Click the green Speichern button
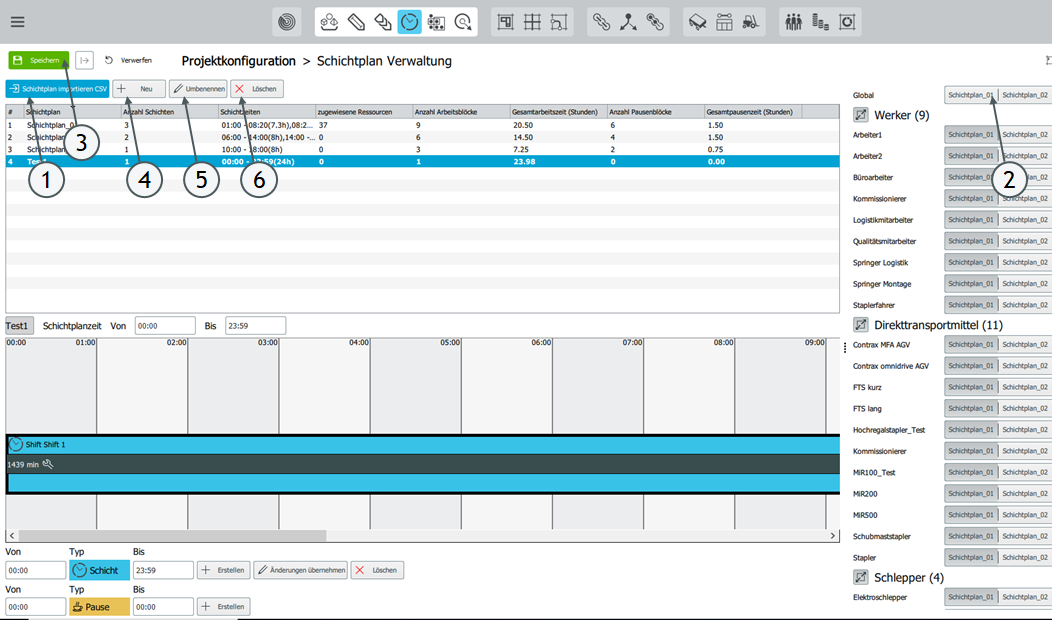The height and width of the screenshot is (620, 1052). click(x=39, y=60)
